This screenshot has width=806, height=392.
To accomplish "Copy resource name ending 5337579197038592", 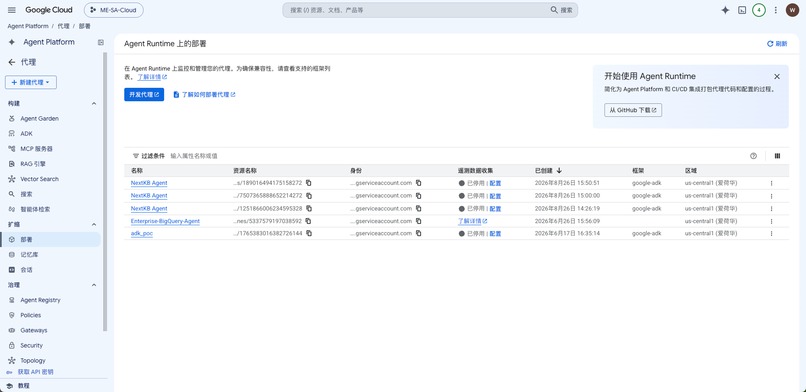I will click(308, 221).
